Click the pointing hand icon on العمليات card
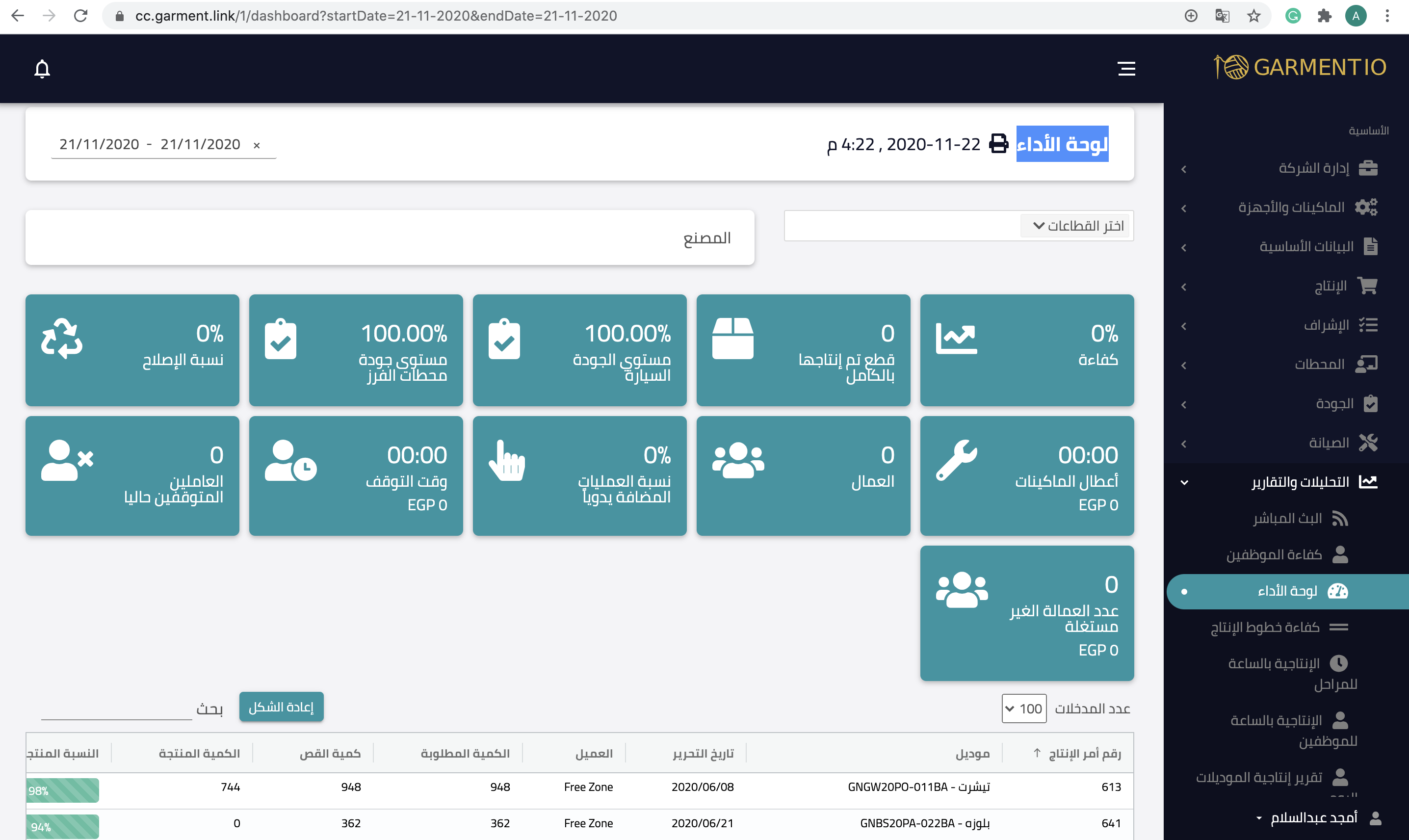 tap(506, 460)
